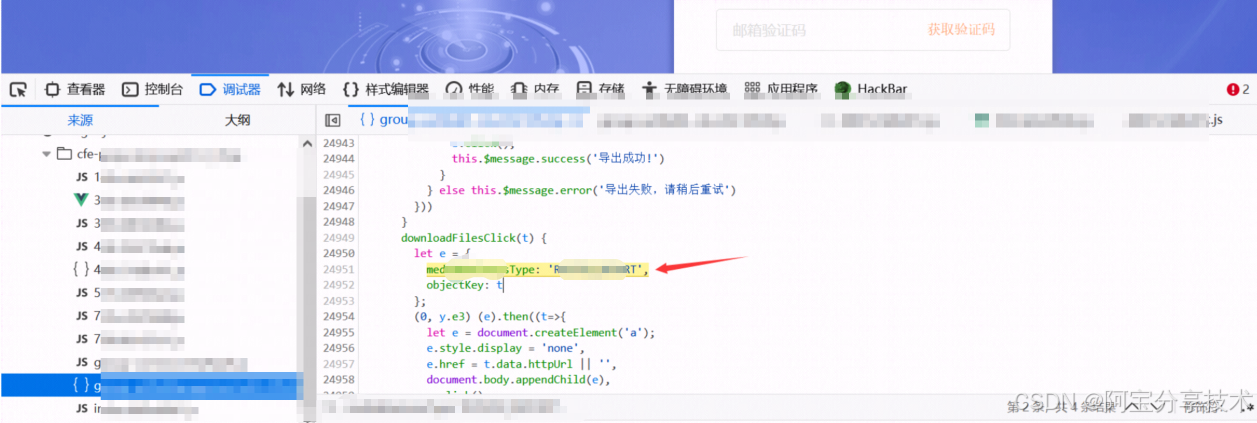Click the 获取验证码 link
This screenshot has width=1257, height=423.
tap(961, 30)
